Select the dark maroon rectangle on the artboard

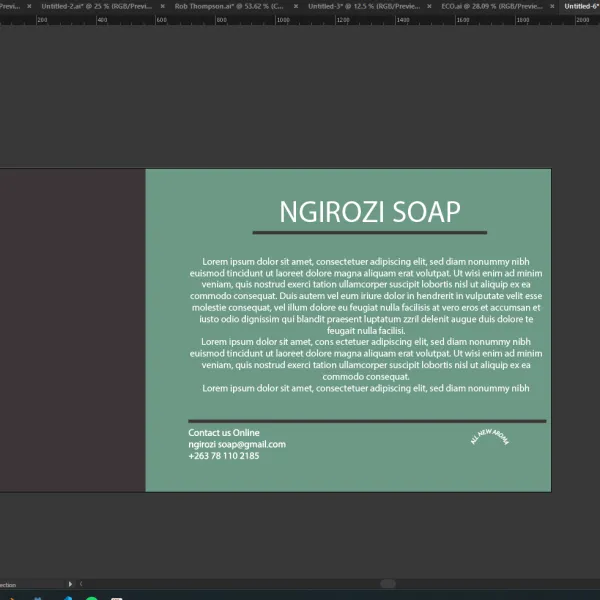73,330
